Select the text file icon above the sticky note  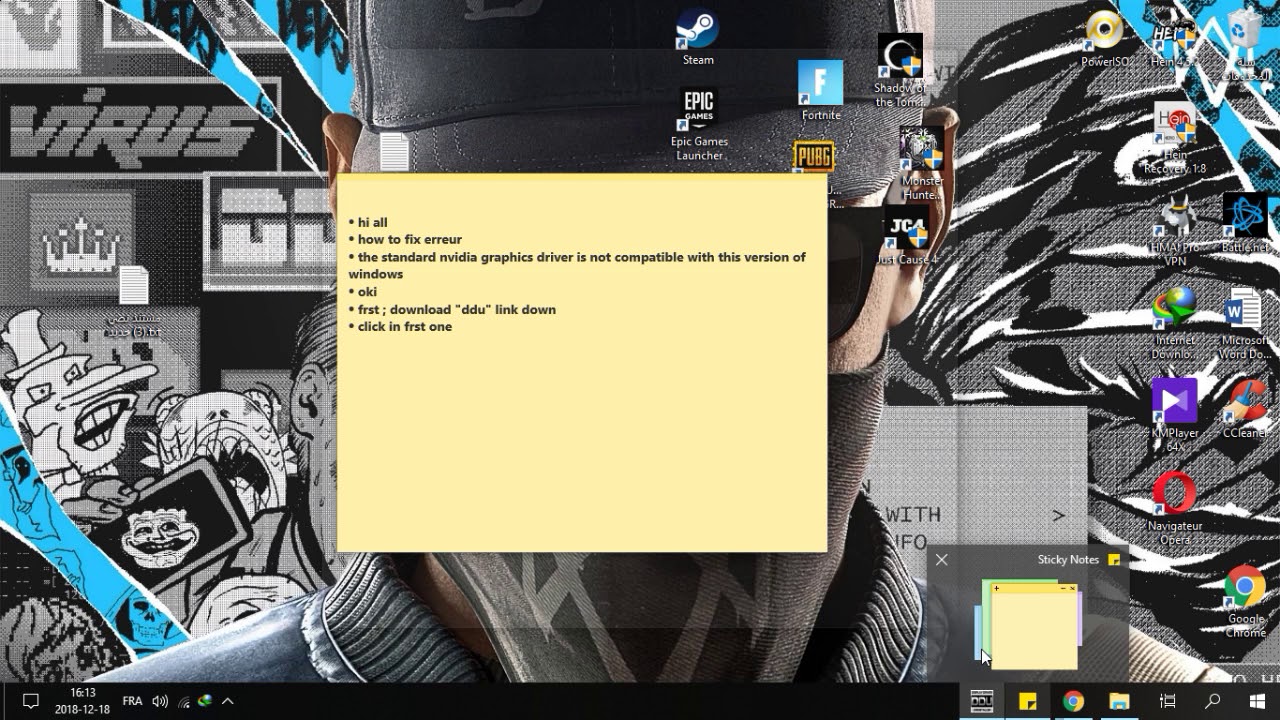(394, 152)
